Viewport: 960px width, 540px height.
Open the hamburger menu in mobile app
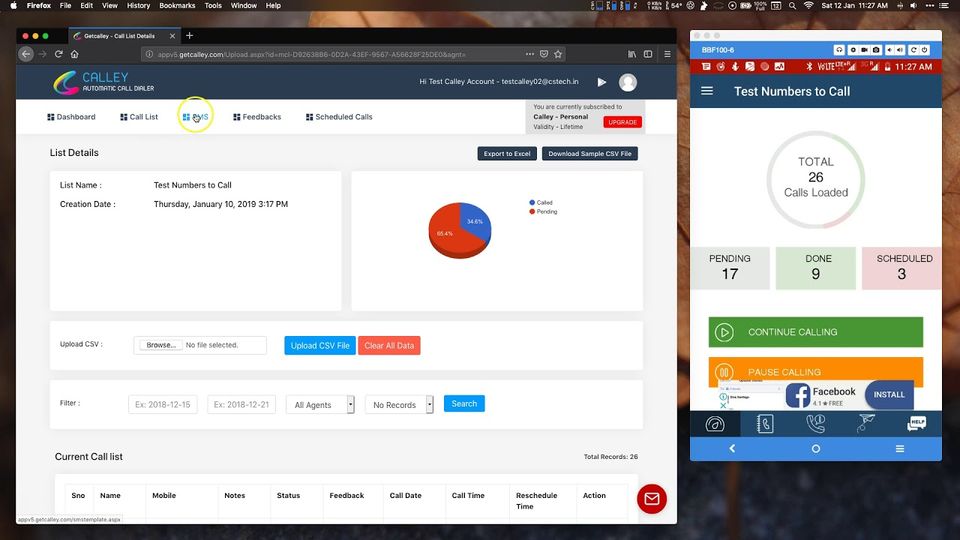click(x=707, y=91)
